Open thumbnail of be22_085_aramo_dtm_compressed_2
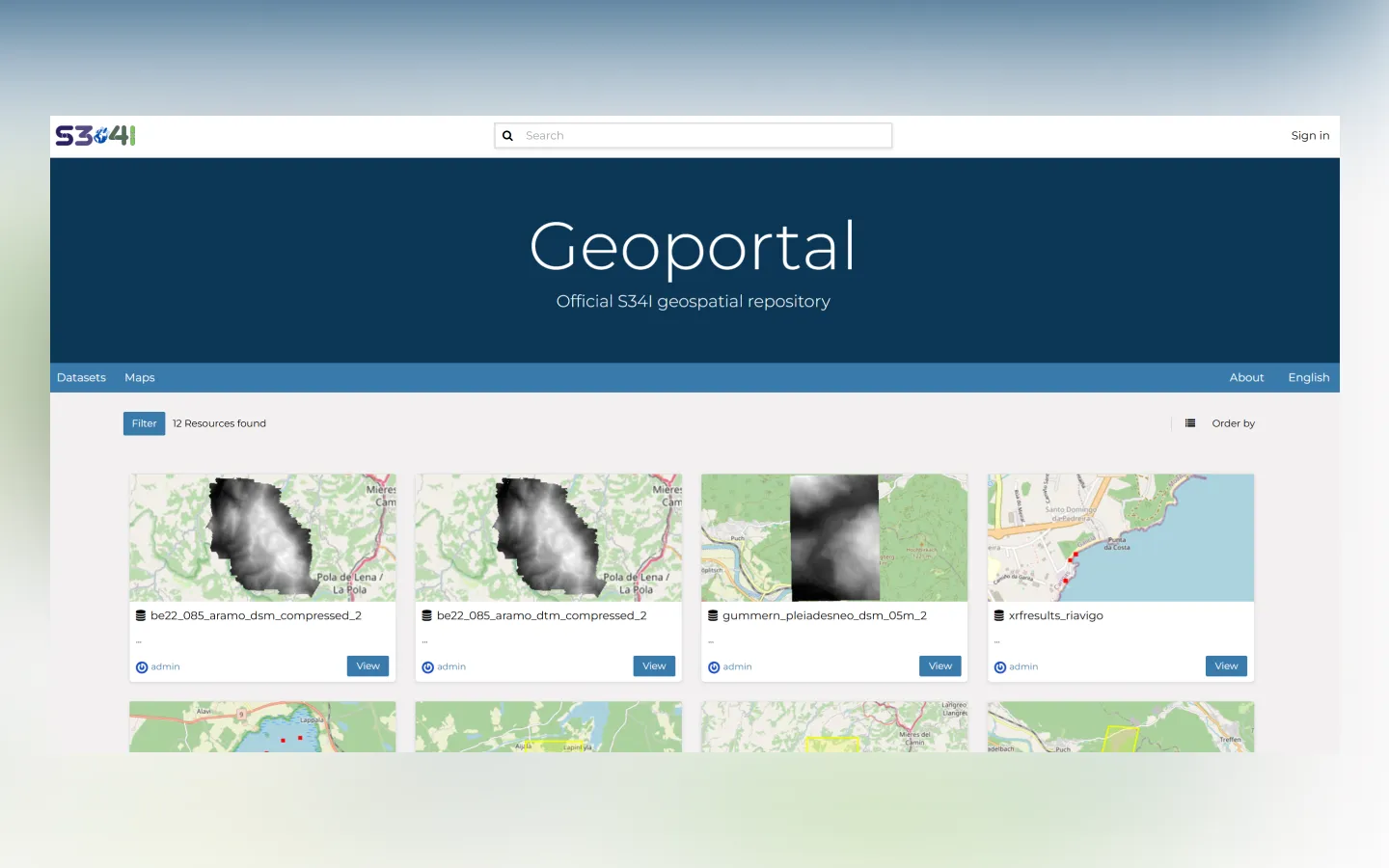1389x868 pixels. (x=549, y=537)
